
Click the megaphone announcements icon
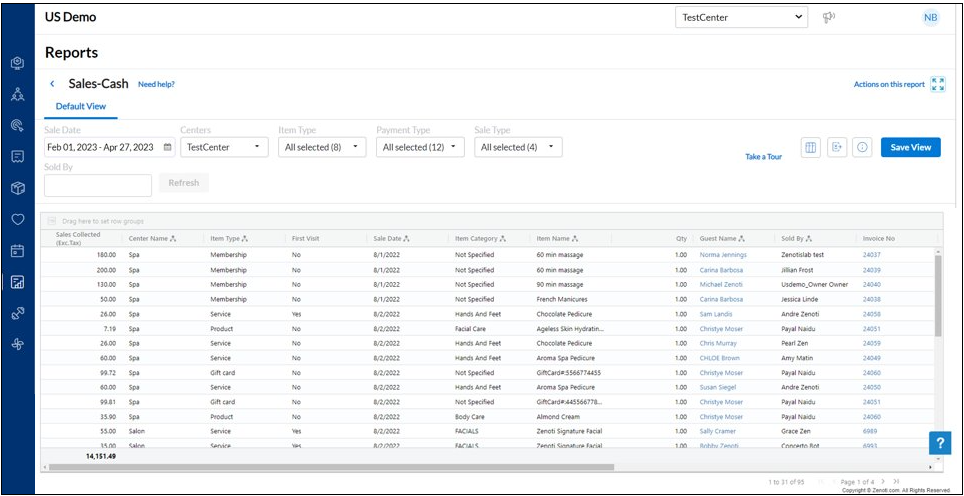pyautogui.click(x=829, y=17)
